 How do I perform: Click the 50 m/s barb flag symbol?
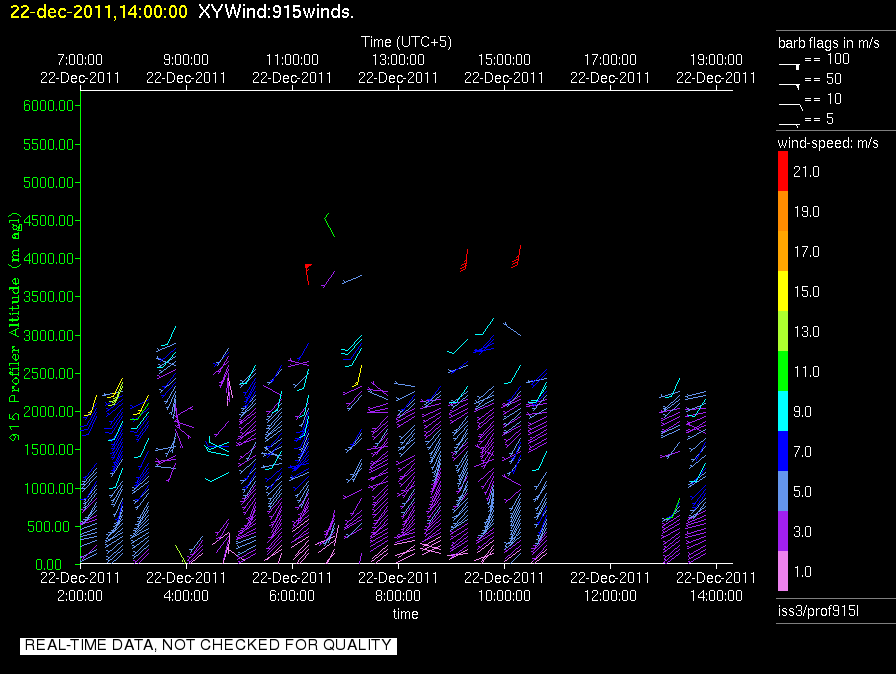(x=789, y=86)
